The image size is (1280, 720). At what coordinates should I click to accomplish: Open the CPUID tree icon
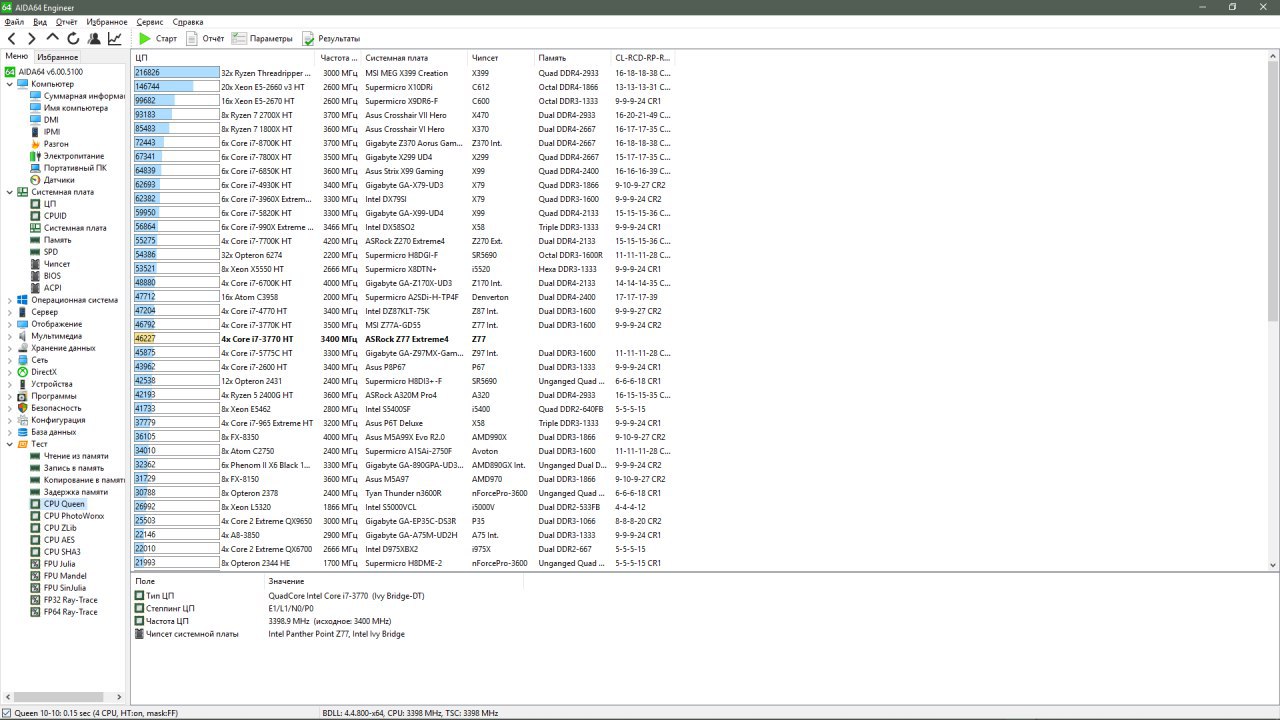[35, 216]
